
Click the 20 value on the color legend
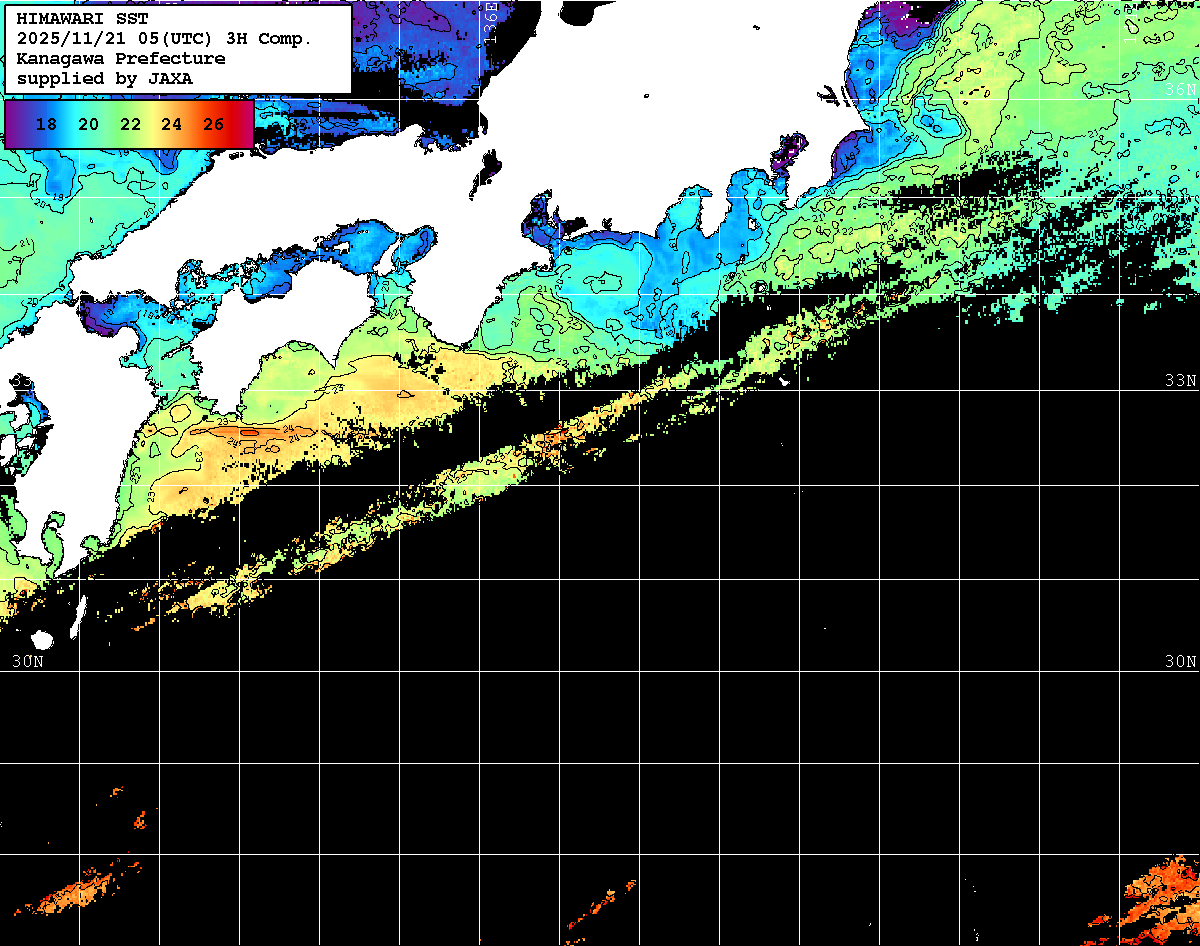[x=88, y=125]
